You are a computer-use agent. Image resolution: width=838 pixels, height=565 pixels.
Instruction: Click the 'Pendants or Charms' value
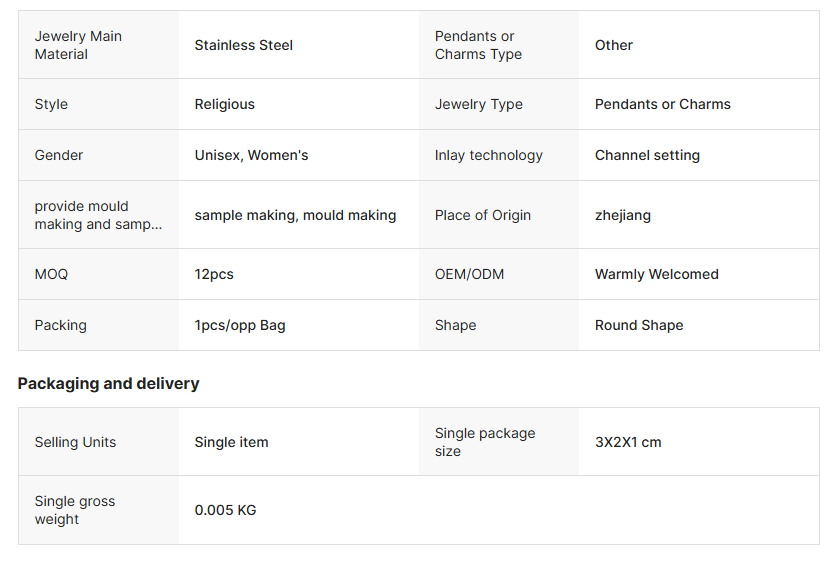pos(662,104)
